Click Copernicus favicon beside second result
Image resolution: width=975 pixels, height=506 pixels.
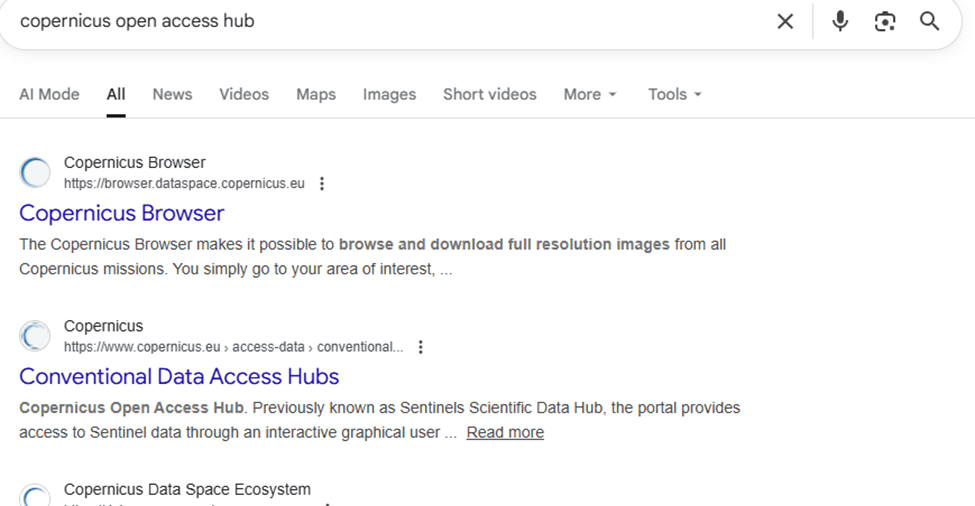[35, 336]
